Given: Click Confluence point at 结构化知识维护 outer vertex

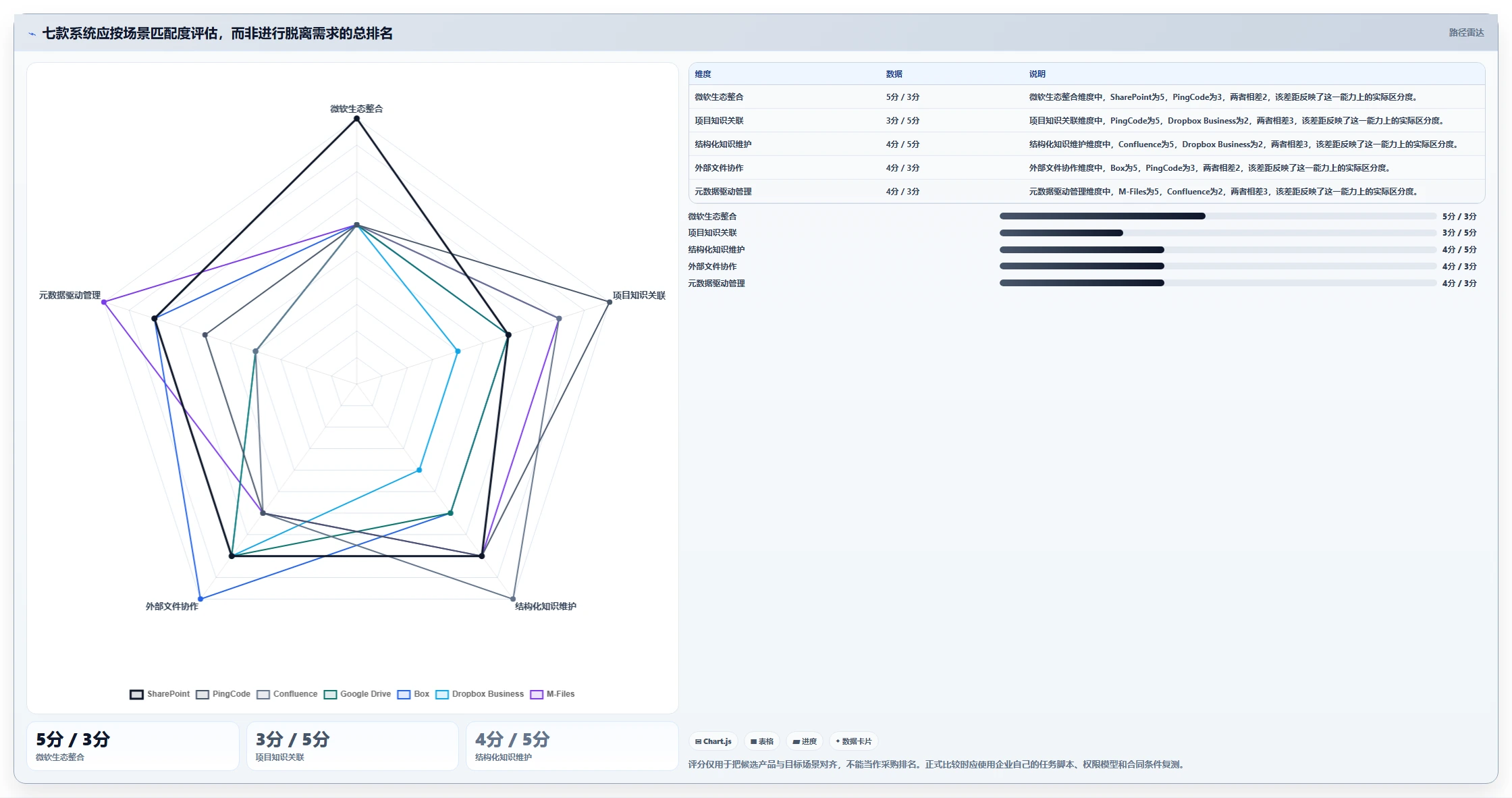Looking at the screenshot, I should [513, 599].
